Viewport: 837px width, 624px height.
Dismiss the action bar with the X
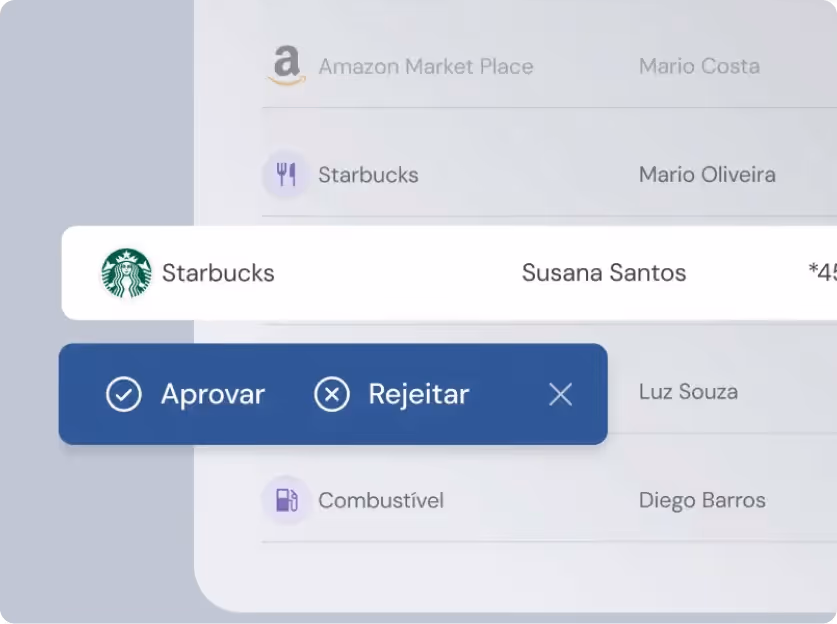(x=560, y=394)
